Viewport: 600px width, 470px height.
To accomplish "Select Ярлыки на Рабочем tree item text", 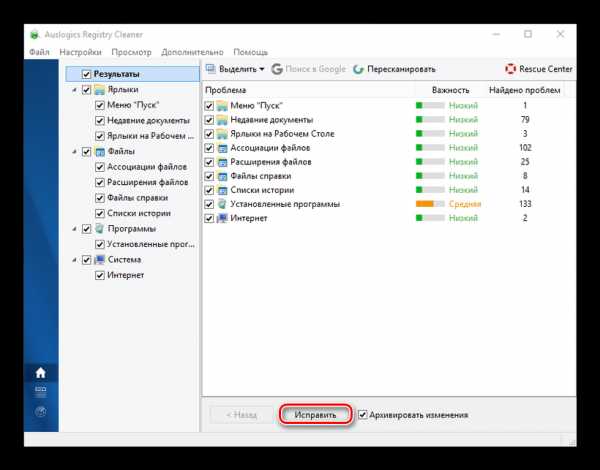I will coord(150,136).
